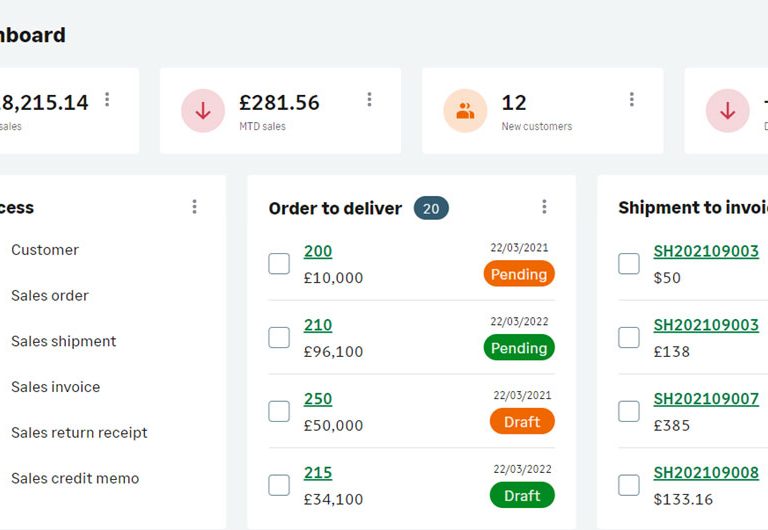The height and width of the screenshot is (530, 768).
Task: Click the red down-arrow icon beside MTD sales
Action: tap(203, 111)
